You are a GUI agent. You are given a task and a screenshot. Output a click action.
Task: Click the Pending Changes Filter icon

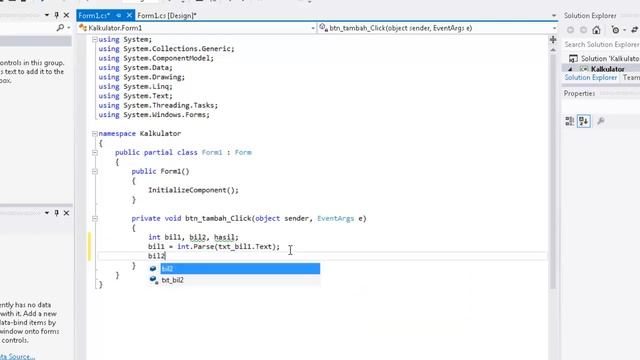[615, 30]
